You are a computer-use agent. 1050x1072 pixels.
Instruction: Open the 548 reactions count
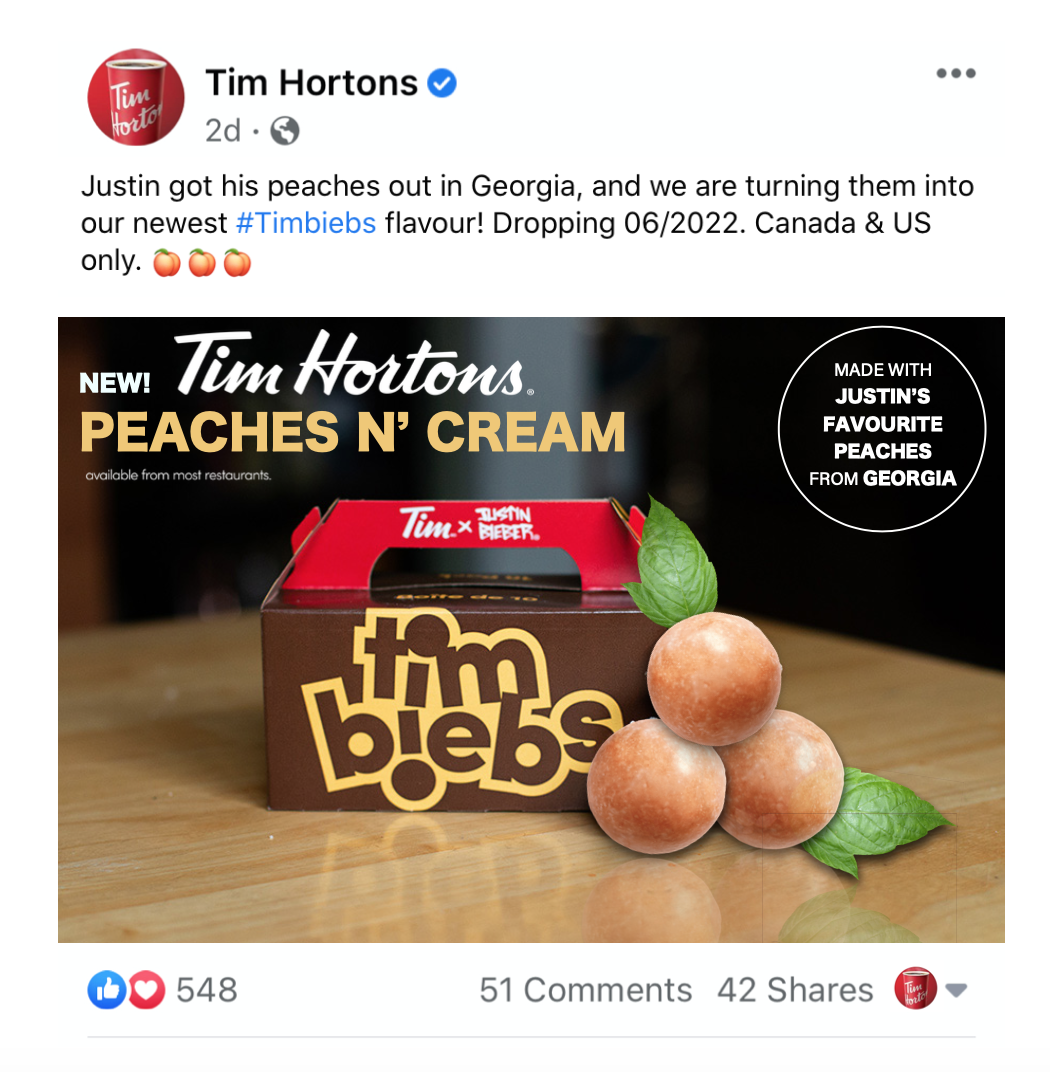tap(206, 990)
